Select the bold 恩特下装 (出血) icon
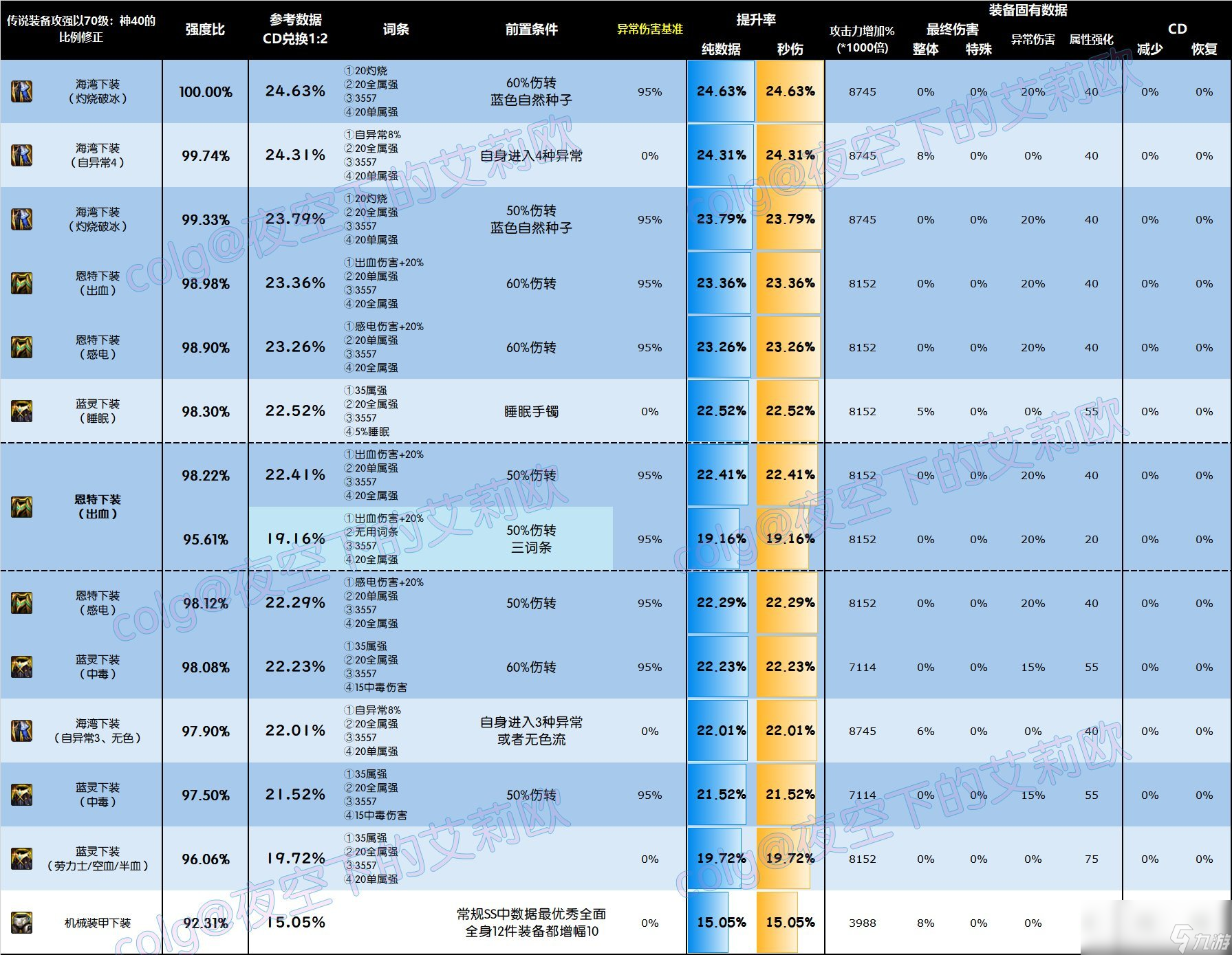 [x=21, y=507]
